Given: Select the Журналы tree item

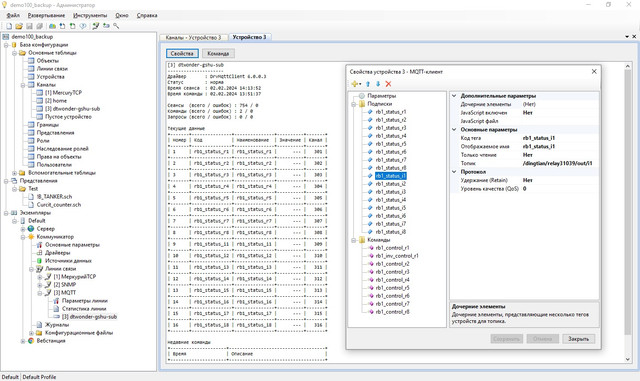Looking at the screenshot, I should pos(56,325).
